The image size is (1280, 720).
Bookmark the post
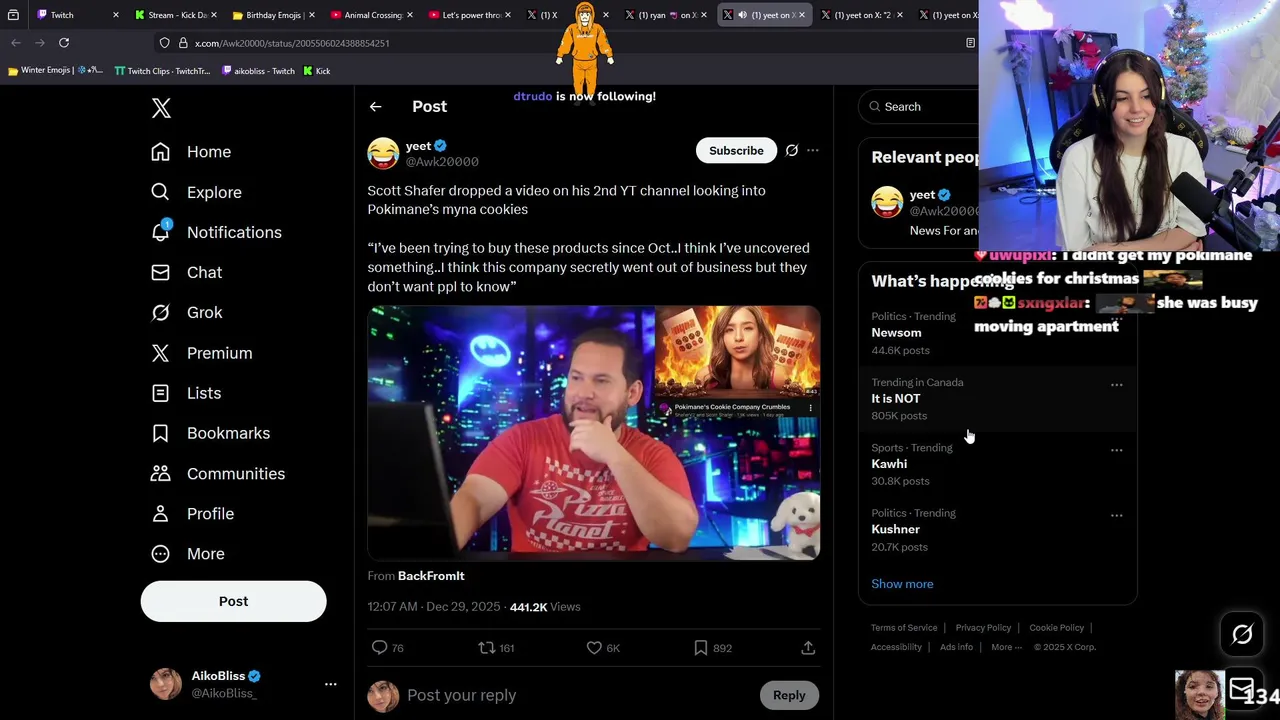coord(701,648)
